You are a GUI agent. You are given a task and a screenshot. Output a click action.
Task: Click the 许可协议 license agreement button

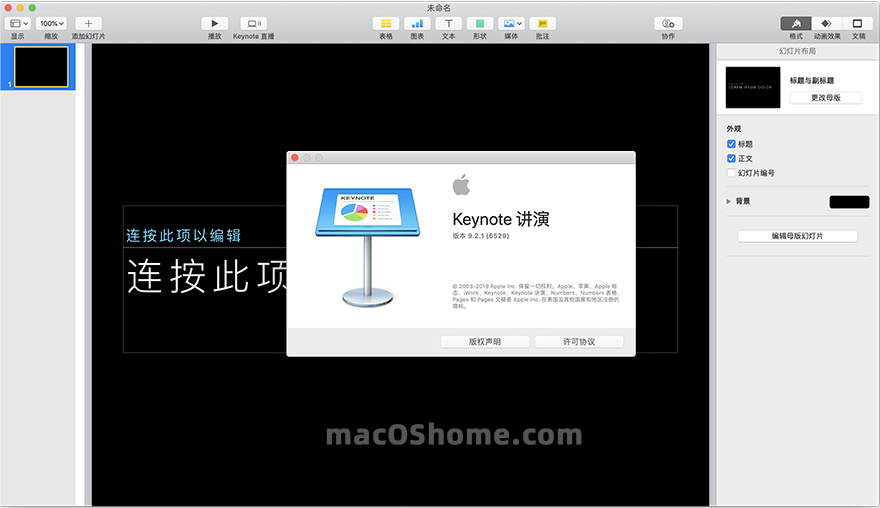[579, 342]
